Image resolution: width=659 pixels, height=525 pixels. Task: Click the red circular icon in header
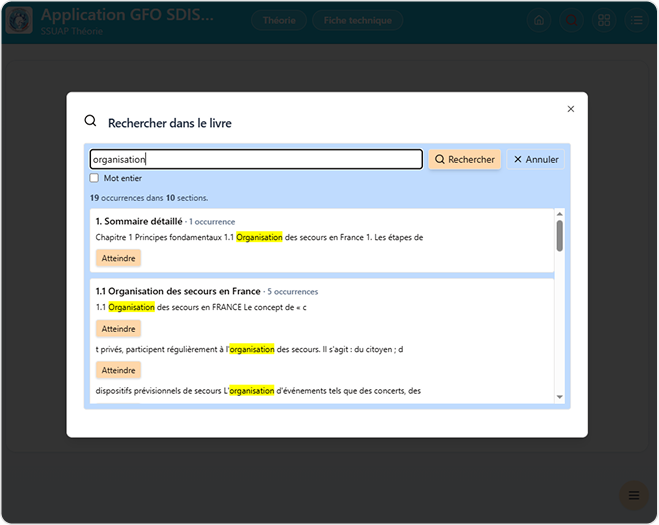click(x=571, y=20)
